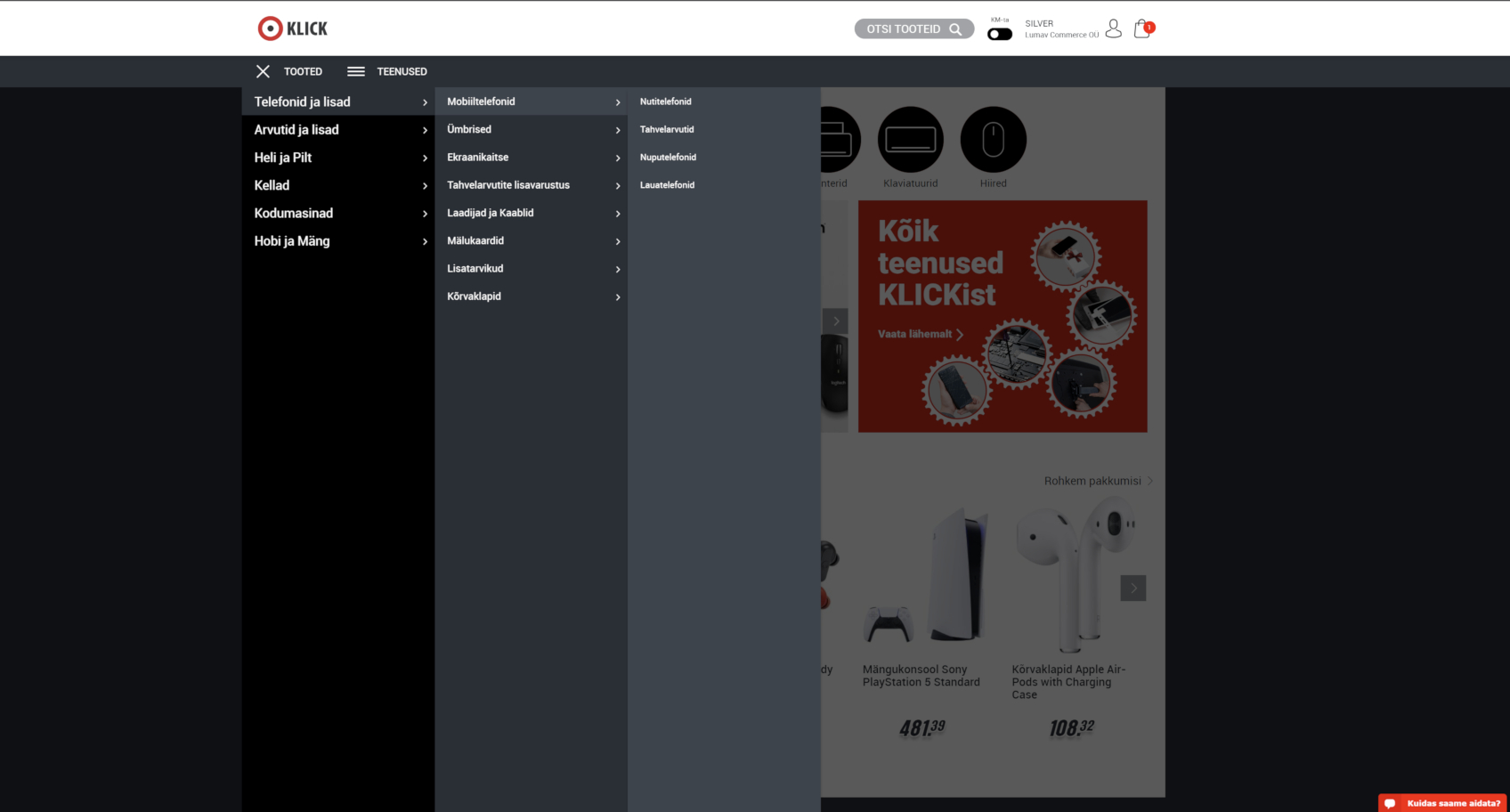1510x812 pixels.
Task: Expand the Mälukaardid chevron
Action: [618, 241]
